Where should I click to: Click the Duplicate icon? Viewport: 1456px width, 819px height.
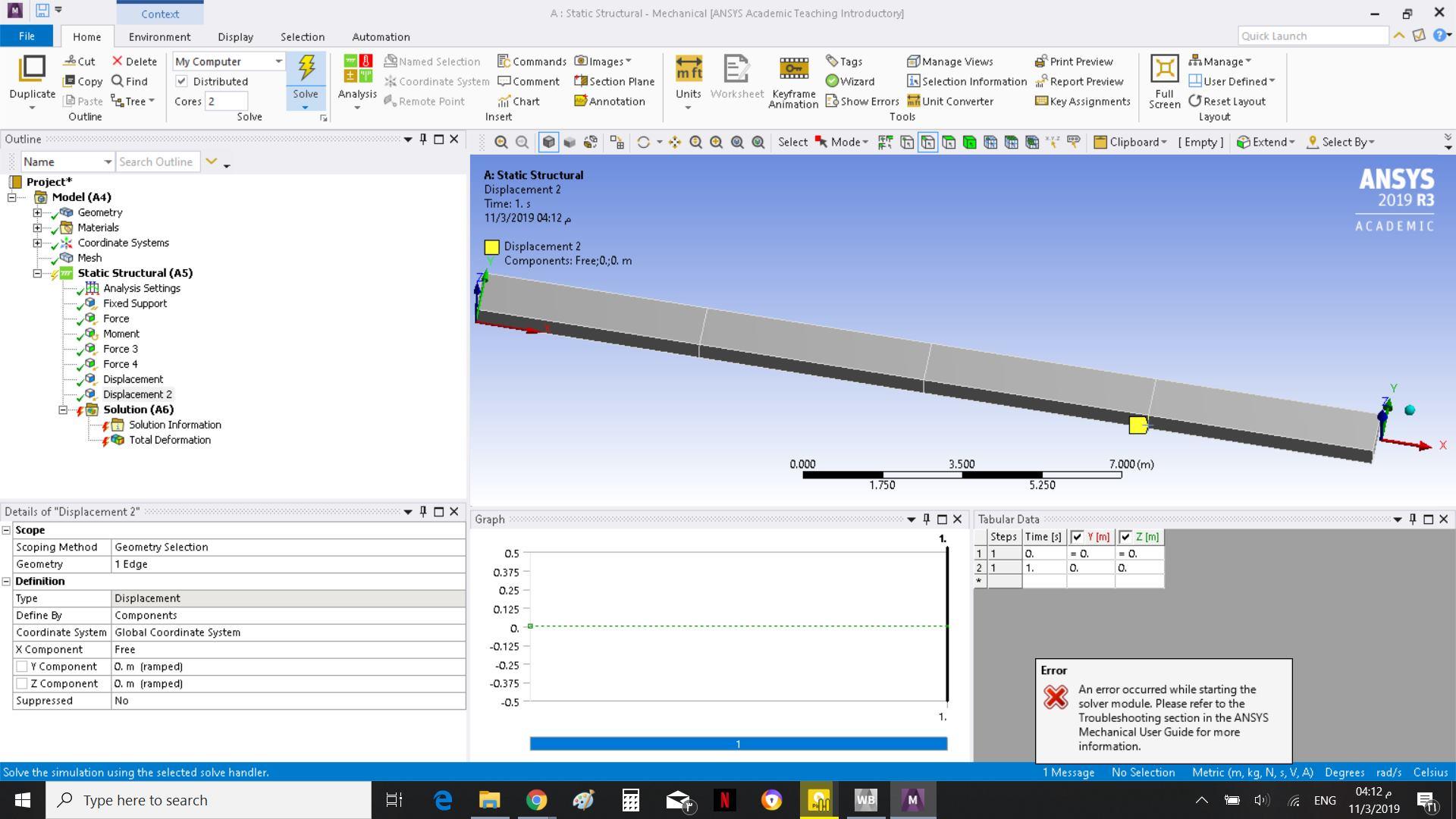(32, 68)
